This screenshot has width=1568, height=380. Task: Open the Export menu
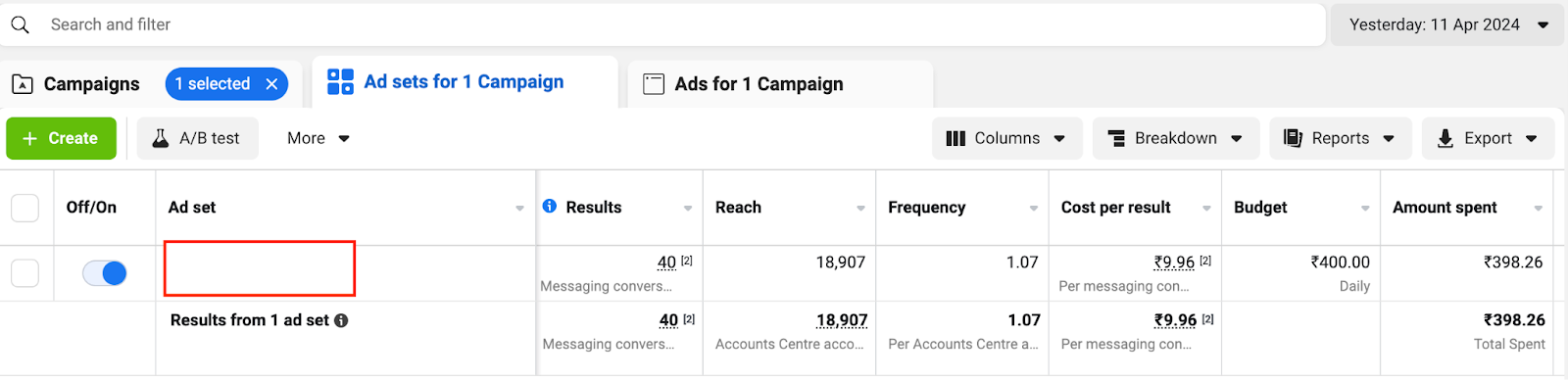click(x=1488, y=138)
